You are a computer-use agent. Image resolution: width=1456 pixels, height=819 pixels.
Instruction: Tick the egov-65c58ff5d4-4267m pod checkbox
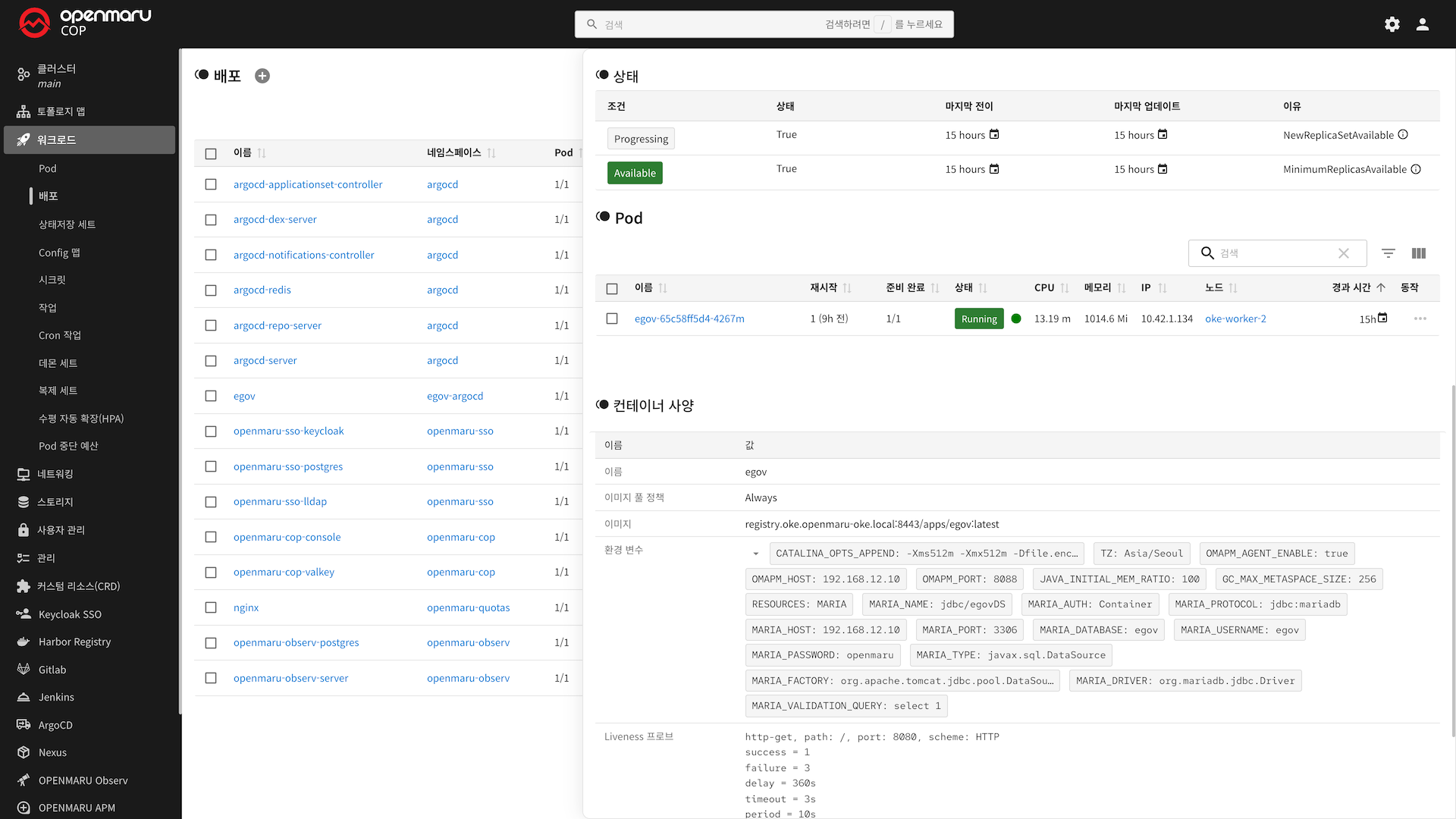click(612, 318)
